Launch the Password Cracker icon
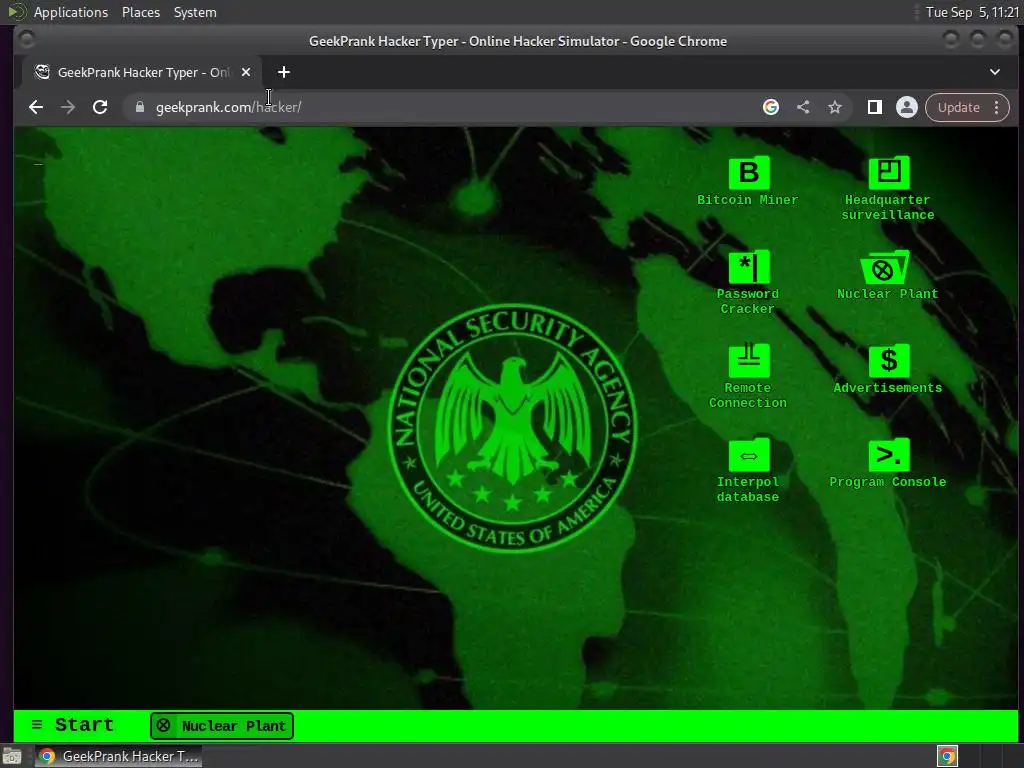The image size is (1024, 768). click(x=748, y=283)
